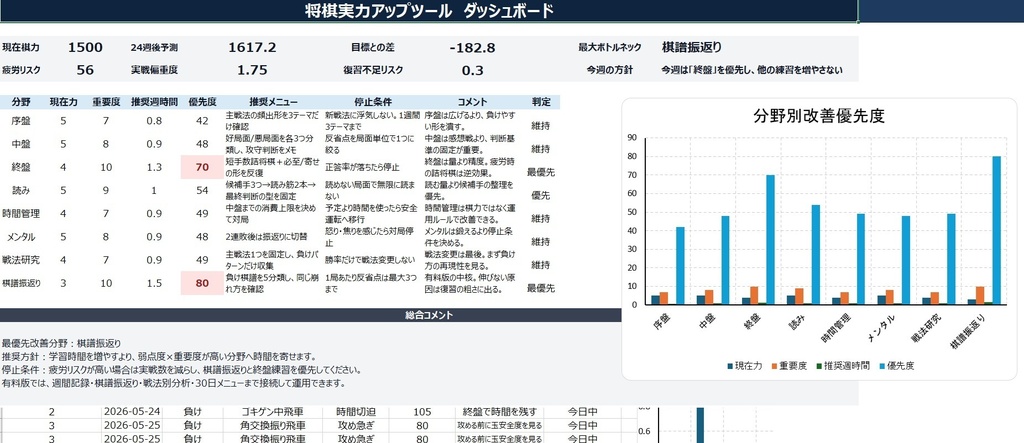Click the 2連敗後は振返りに切替 menu cell

pyautogui.click(x=266, y=237)
